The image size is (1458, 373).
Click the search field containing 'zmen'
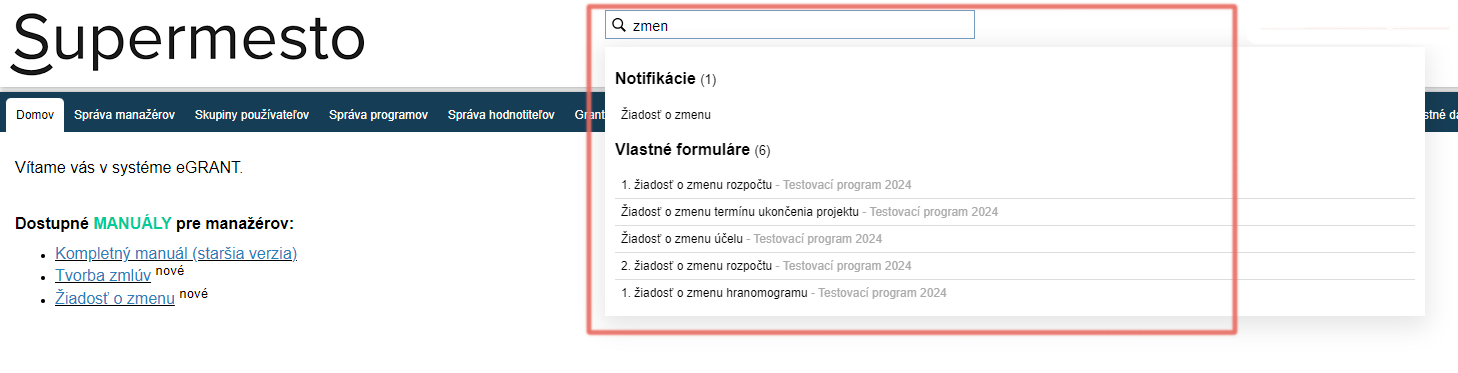tap(789, 25)
